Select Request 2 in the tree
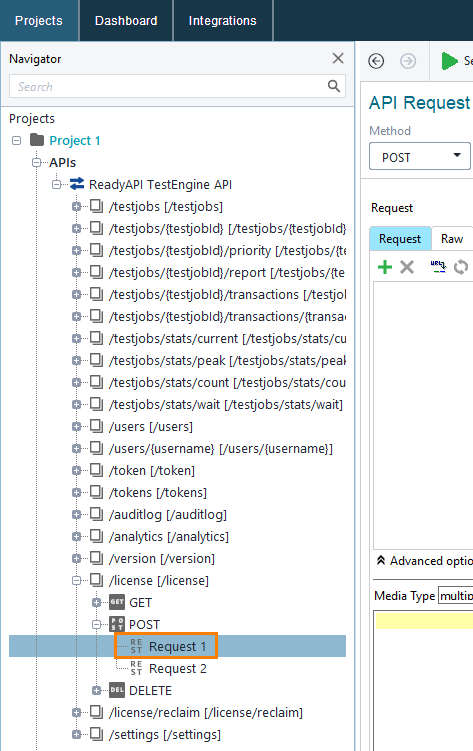The height and width of the screenshot is (751, 473). click(x=178, y=669)
